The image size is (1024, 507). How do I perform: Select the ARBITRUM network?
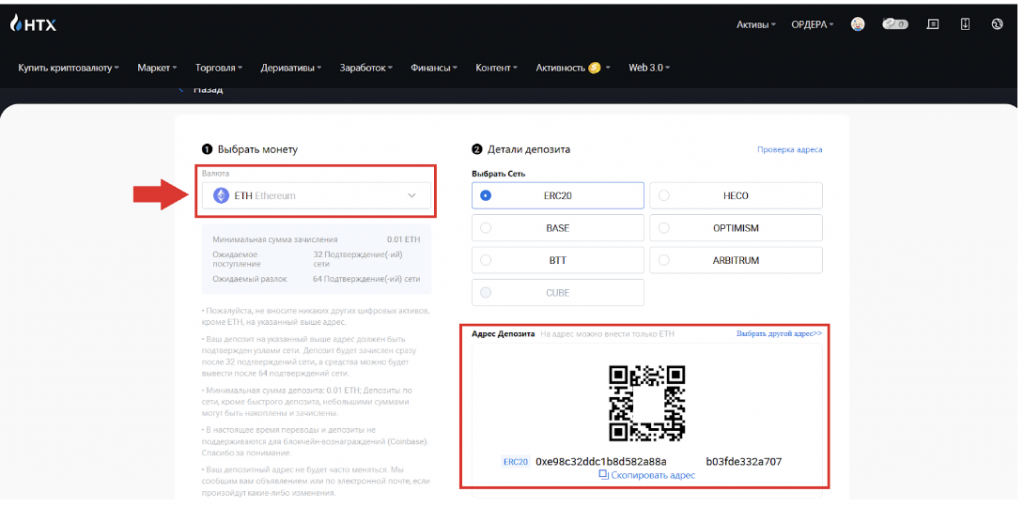pyautogui.click(x=736, y=260)
